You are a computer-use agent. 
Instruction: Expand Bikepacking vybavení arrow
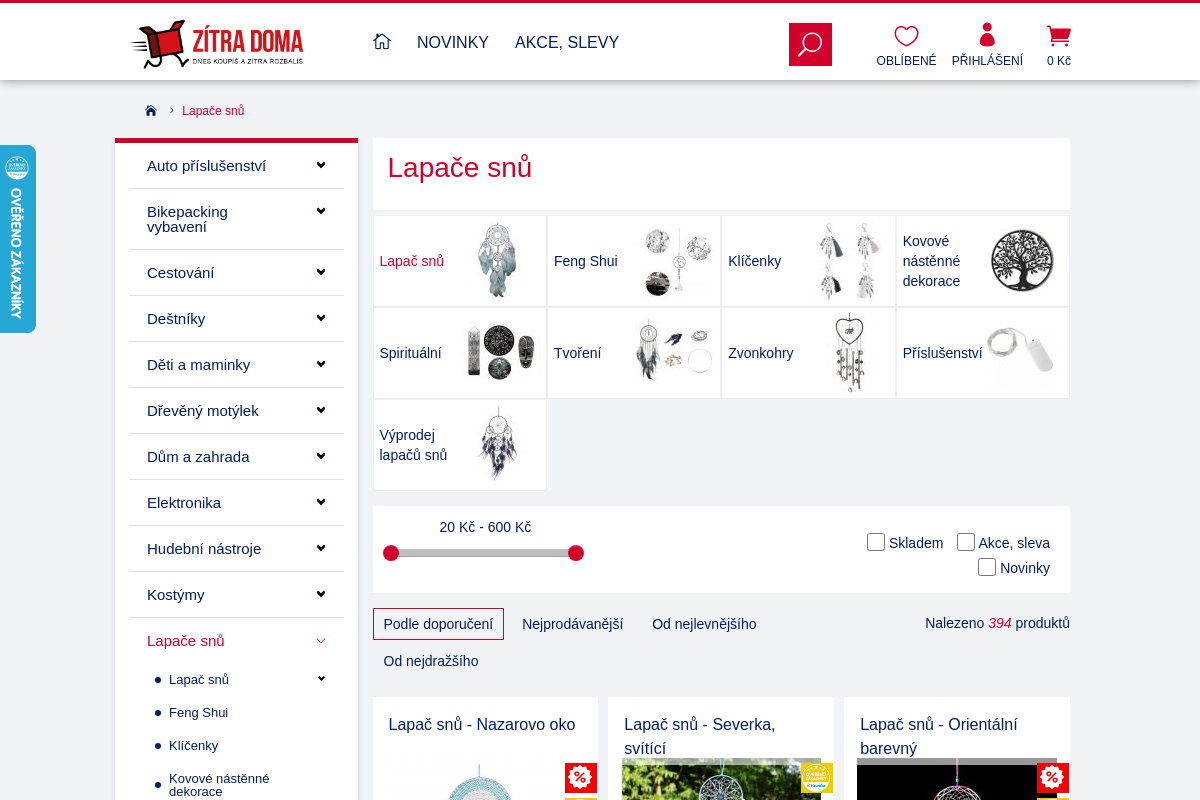(321, 211)
